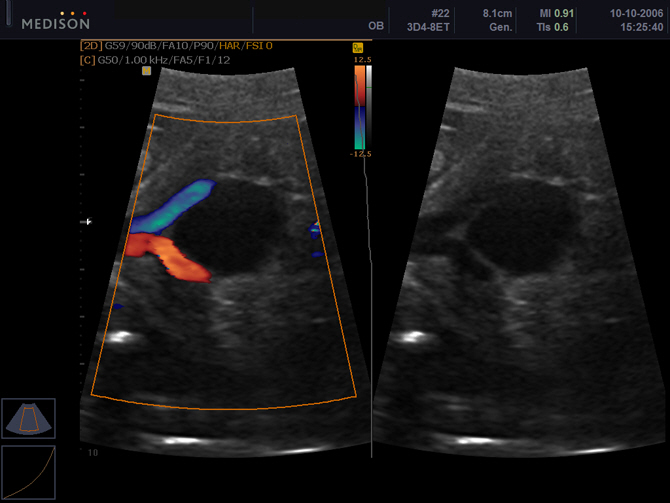This screenshot has width=670, height=503.
Task: Click the HAR harmonic setting text
Action: point(230,46)
